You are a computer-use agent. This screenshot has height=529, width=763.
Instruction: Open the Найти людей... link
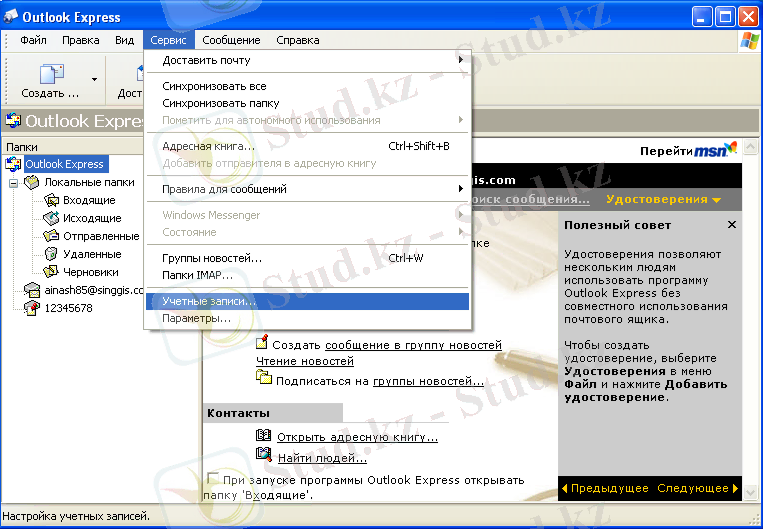(x=322, y=458)
